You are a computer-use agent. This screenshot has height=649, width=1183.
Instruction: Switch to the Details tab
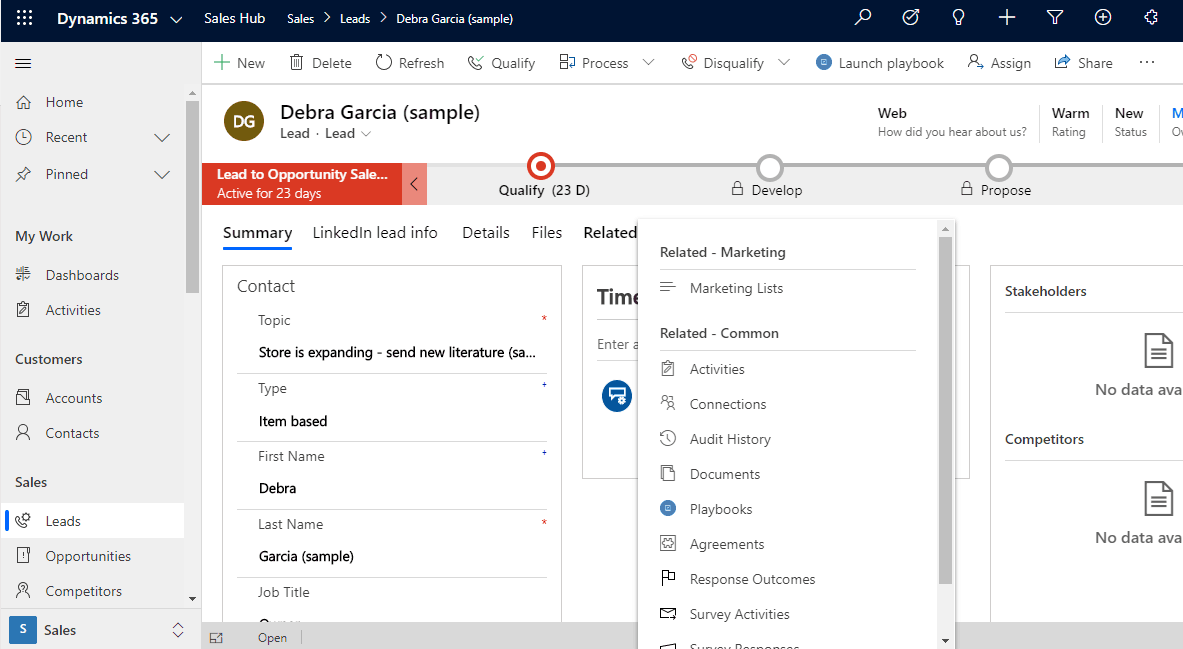(486, 233)
